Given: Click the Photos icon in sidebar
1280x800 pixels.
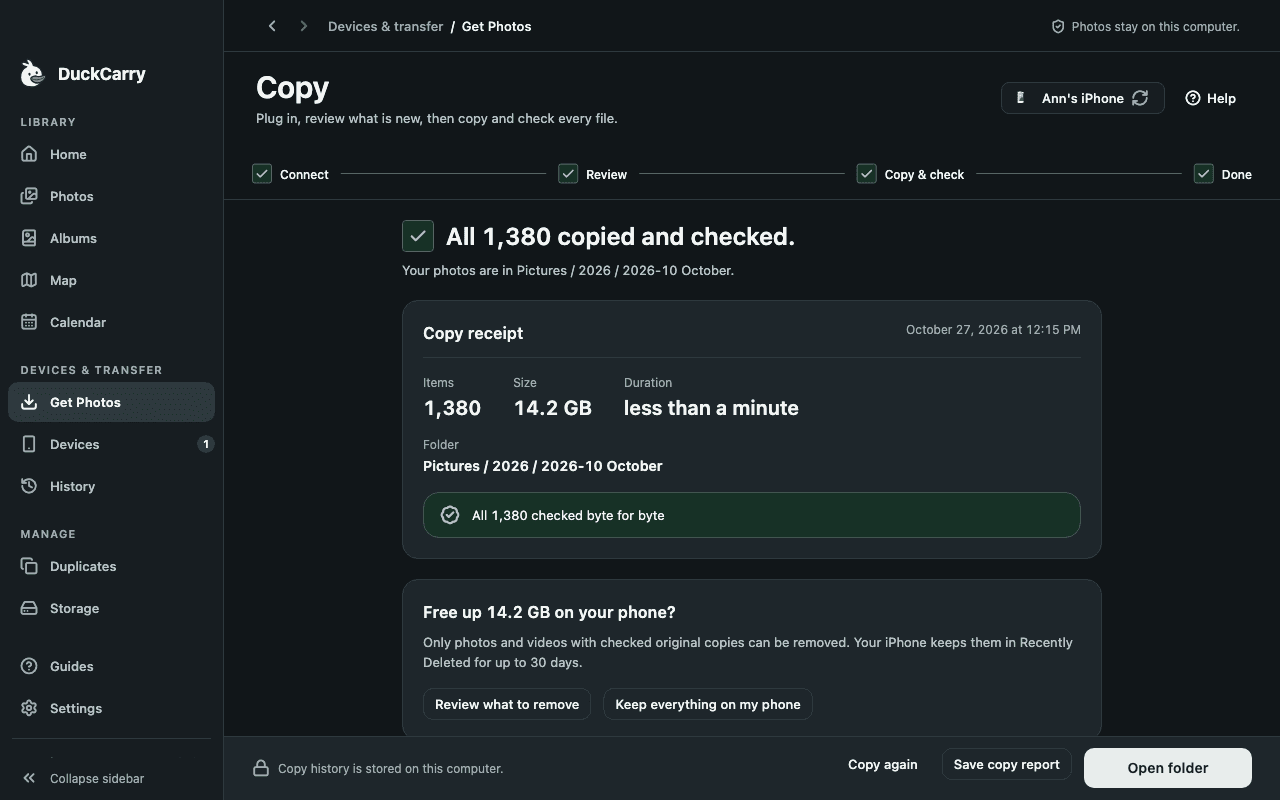Looking at the screenshot, I should point(29,196).
